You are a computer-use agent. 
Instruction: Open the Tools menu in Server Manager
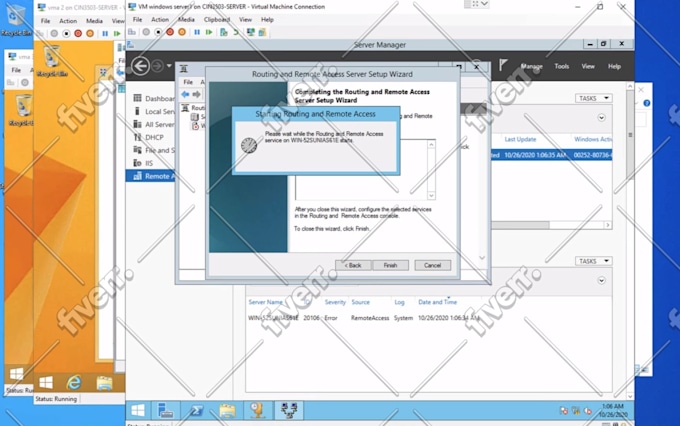562,66
